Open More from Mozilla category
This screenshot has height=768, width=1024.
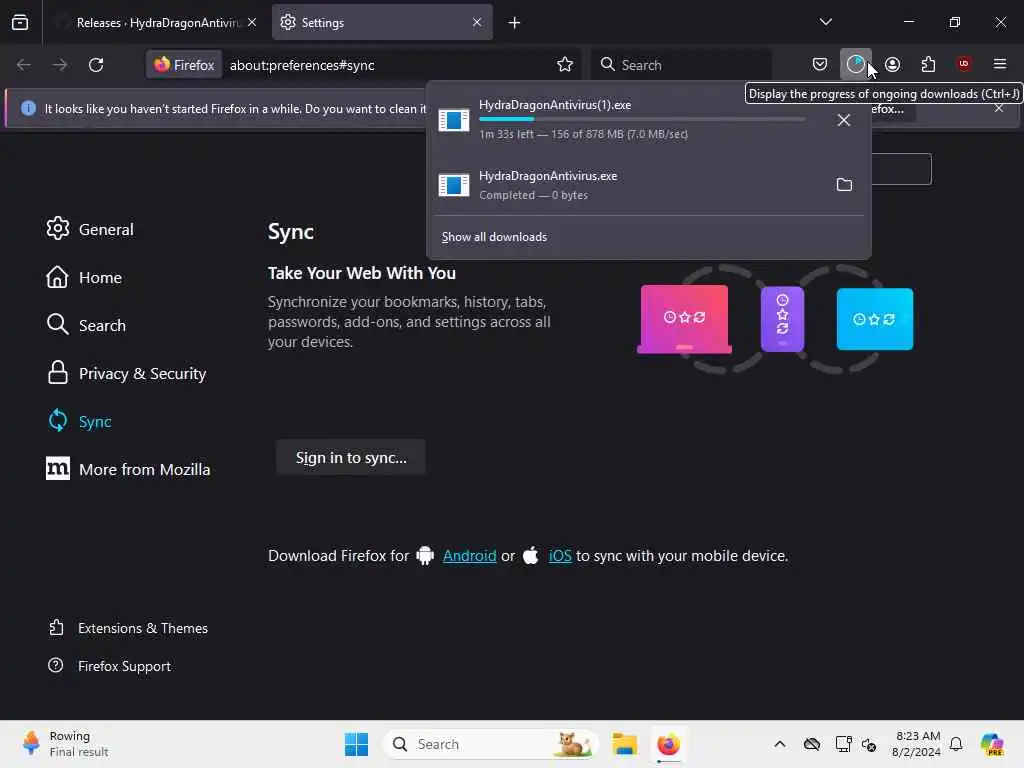[129, 470]
